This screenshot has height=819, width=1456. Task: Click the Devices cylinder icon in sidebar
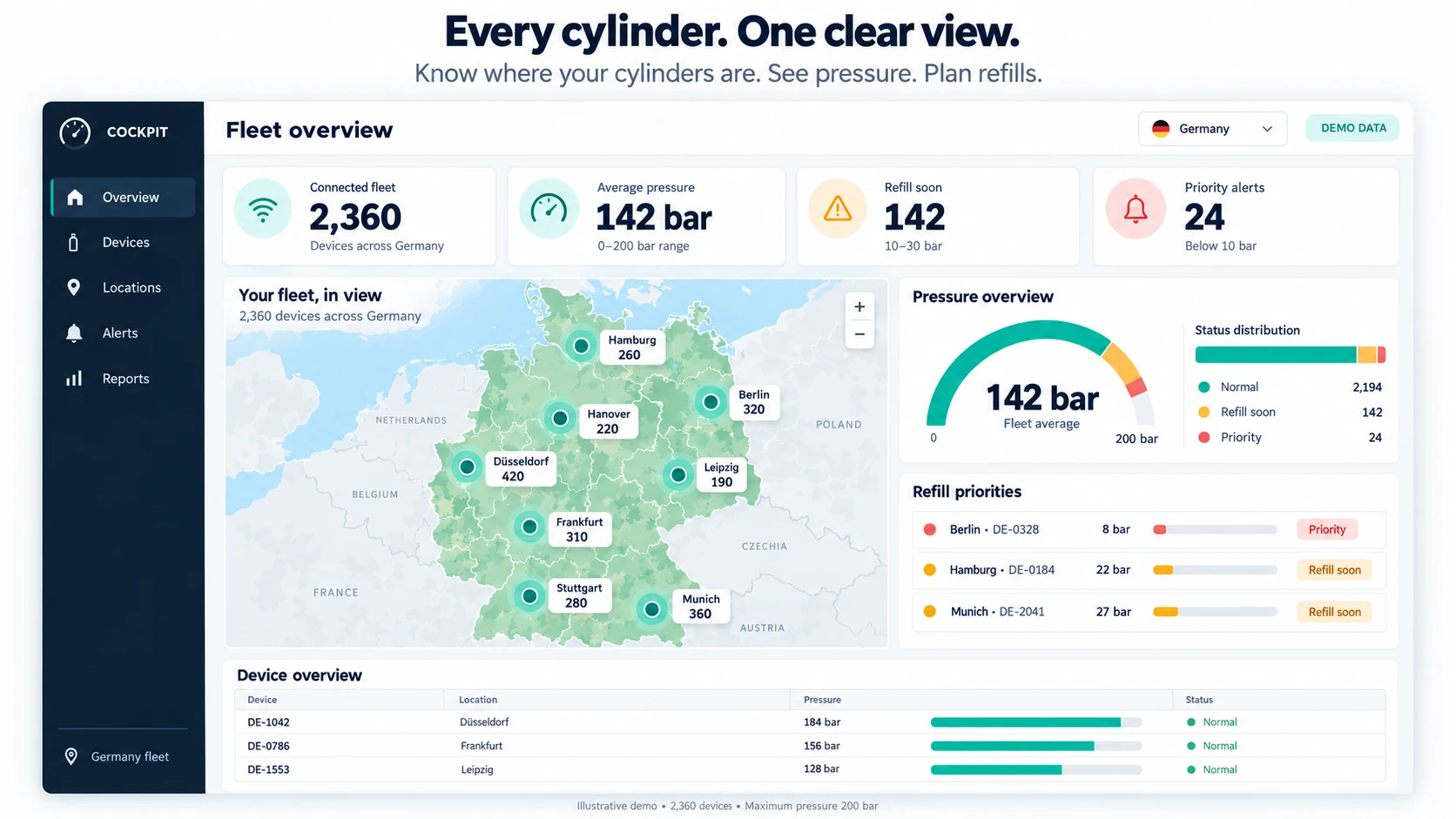[x=74, y=243]
